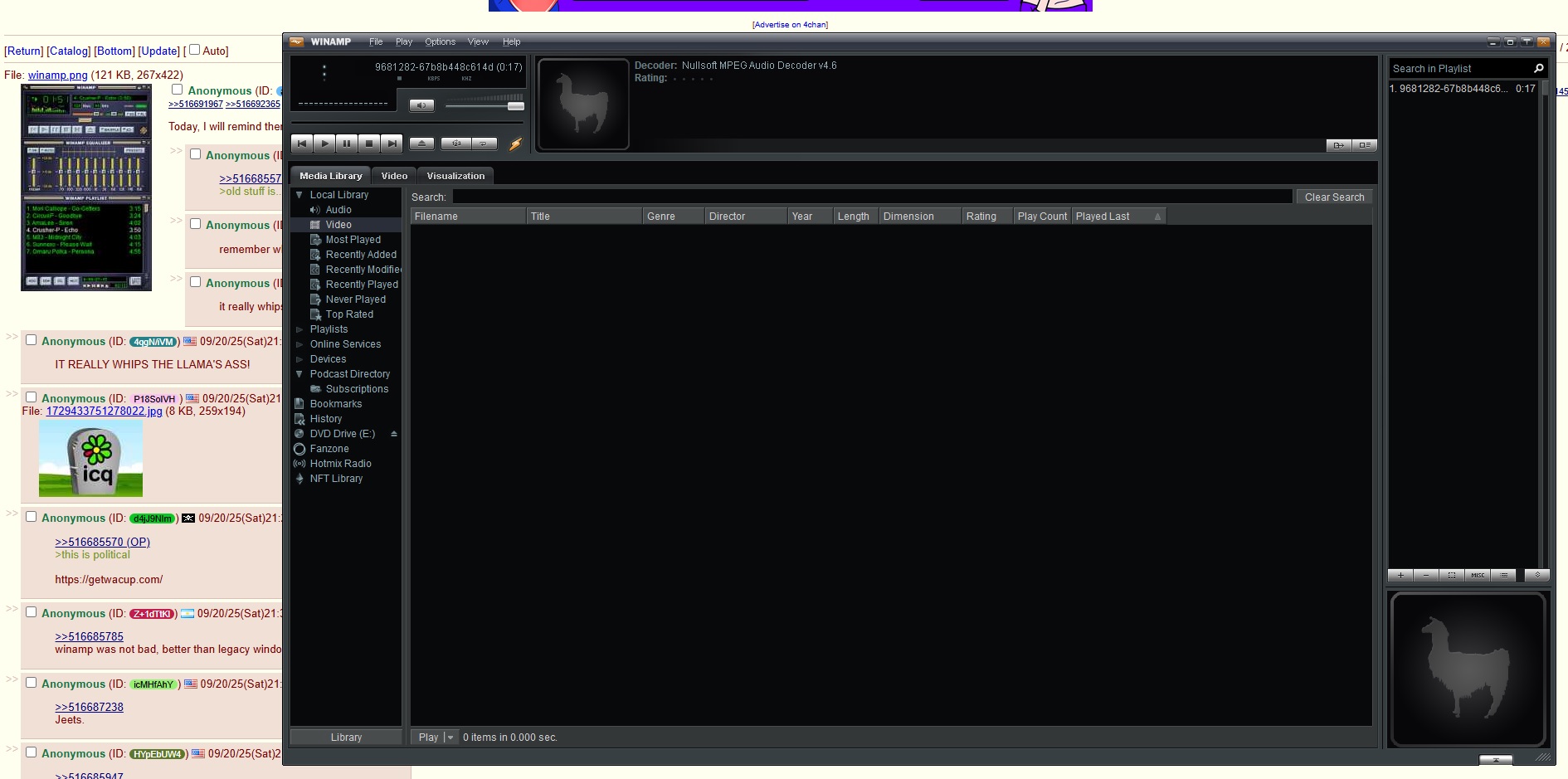Toggle the playlist editor panel button
1568x779 pixels.
point(1365,145)
